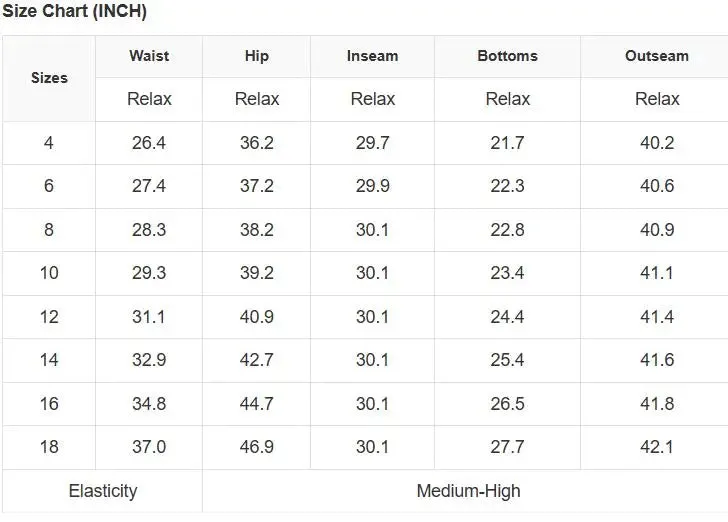Select outseam value 40.2 for size 4
The height and width of the screenshot is (522, 728).
pos(656,143)
